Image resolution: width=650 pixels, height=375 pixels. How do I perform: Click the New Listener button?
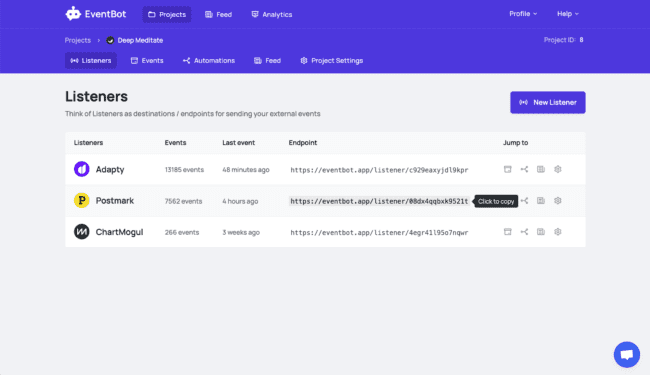pos(548,102)
